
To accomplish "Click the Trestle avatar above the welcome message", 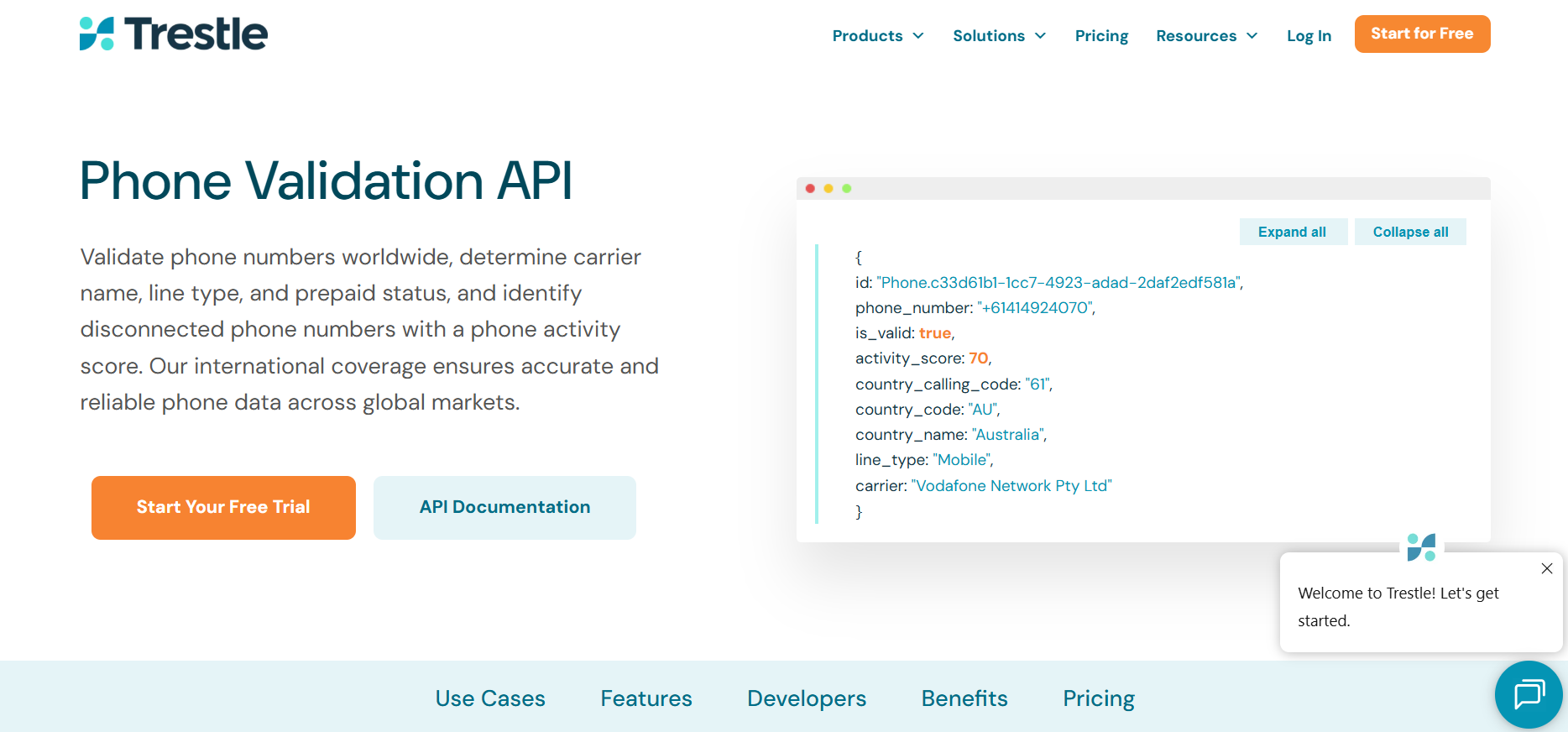I will click(1421, 547).
